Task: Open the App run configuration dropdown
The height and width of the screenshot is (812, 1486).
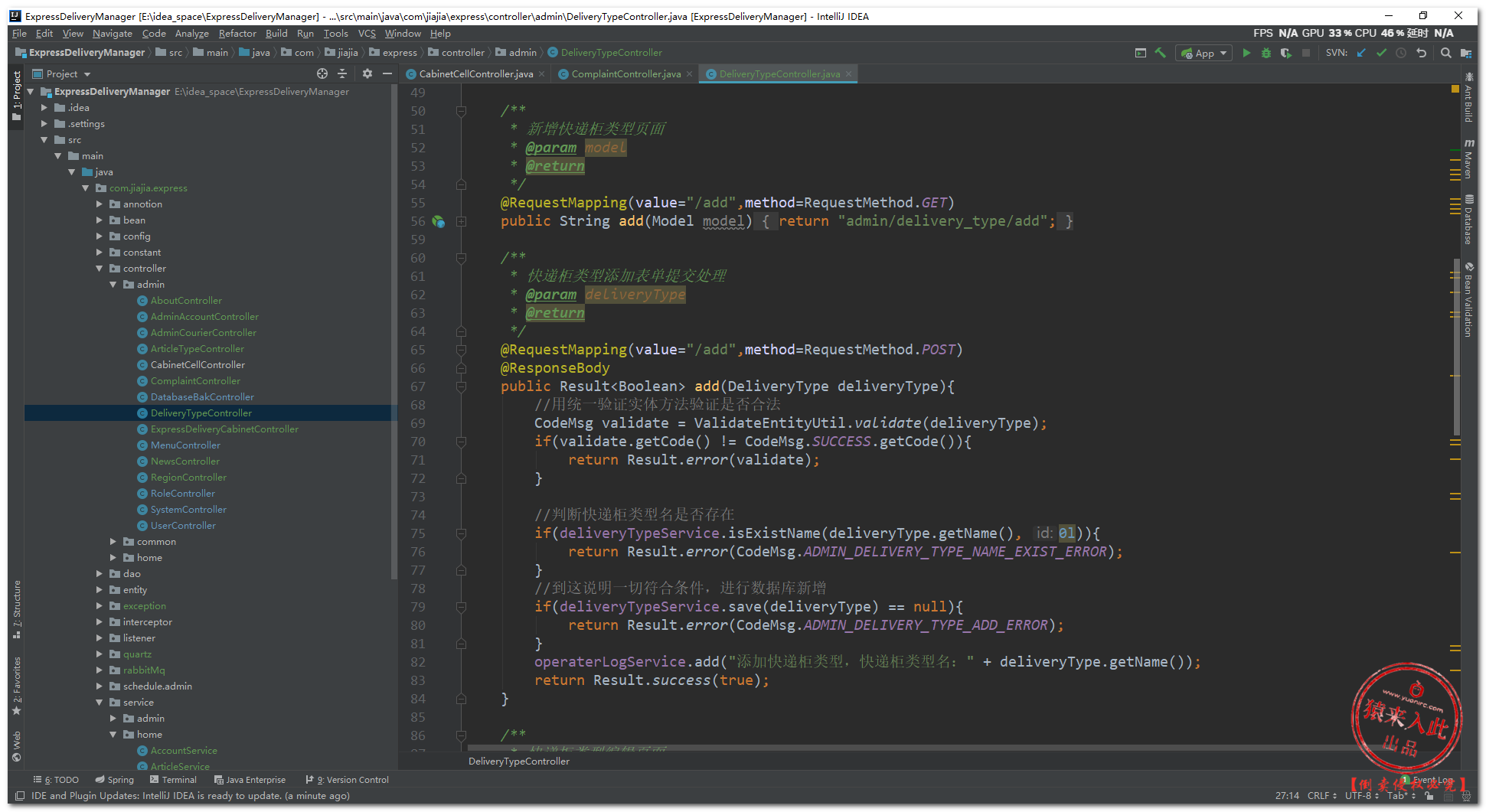Action: click(1204, 53)
